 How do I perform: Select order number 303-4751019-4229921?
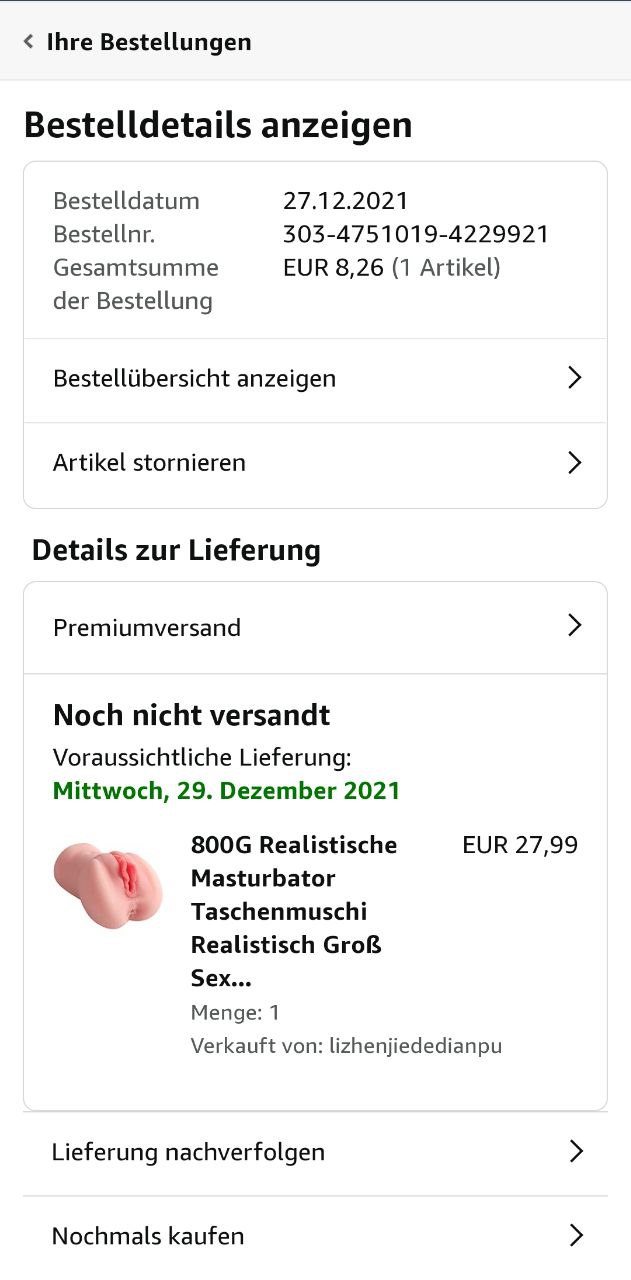416,234
